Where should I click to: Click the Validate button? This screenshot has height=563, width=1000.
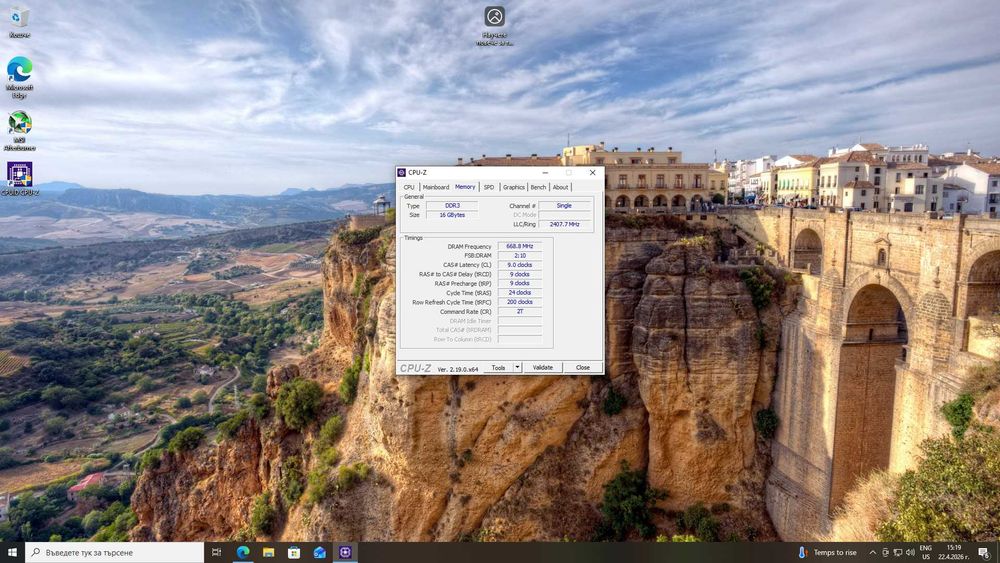click(543, 367)
